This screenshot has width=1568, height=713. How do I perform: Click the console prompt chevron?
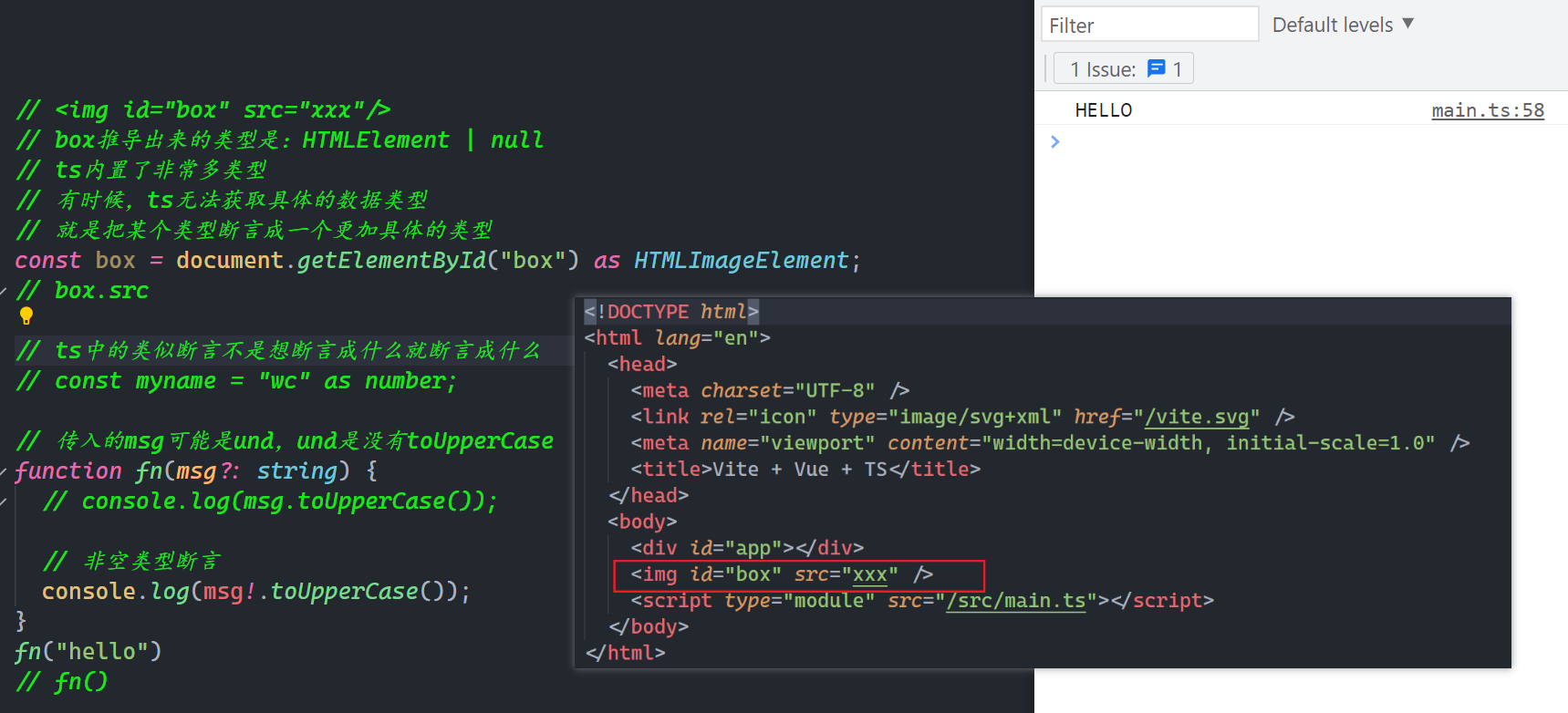point(1055,141)
